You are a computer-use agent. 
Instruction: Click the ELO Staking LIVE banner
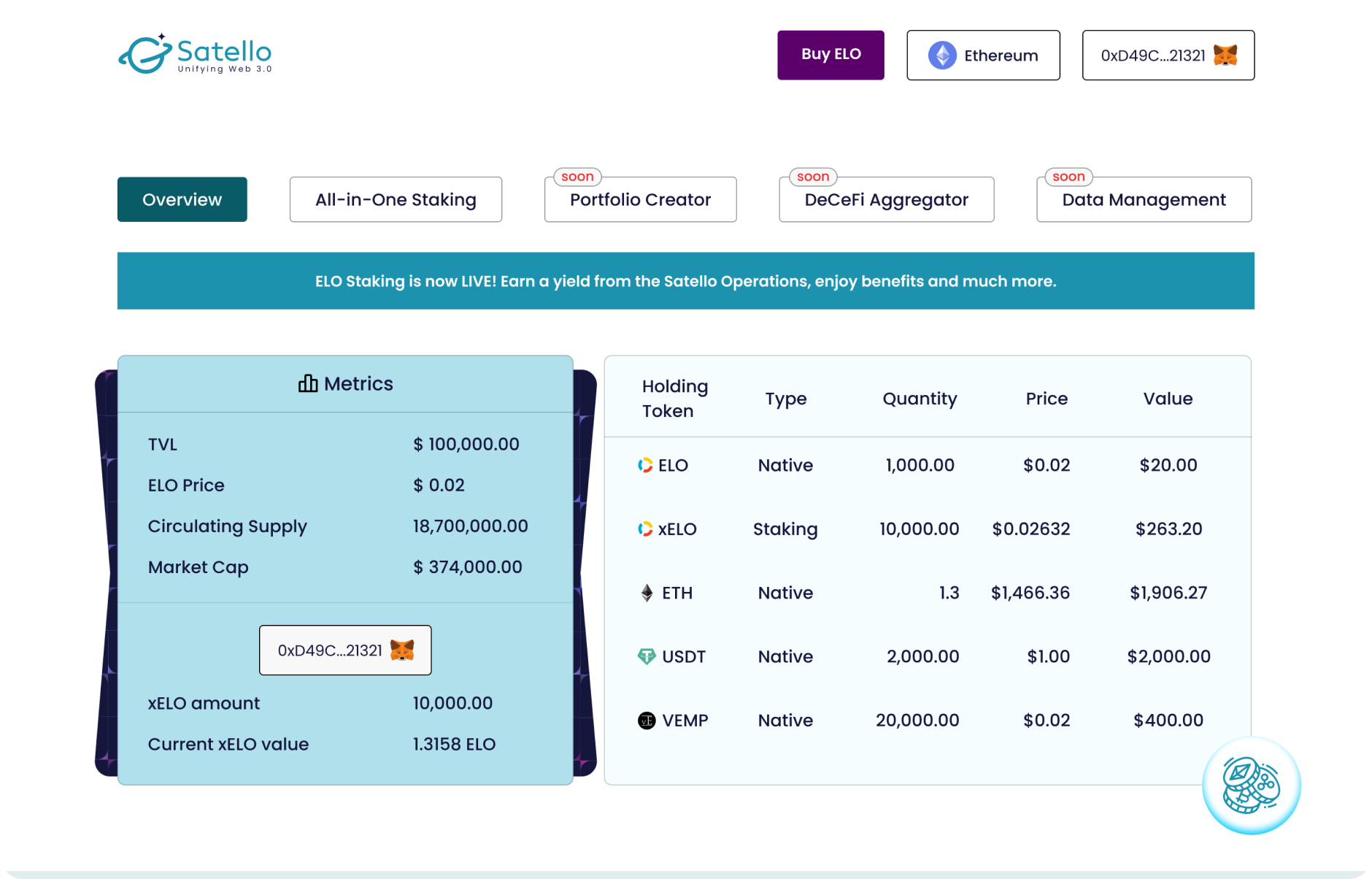[x=685, y=281]
